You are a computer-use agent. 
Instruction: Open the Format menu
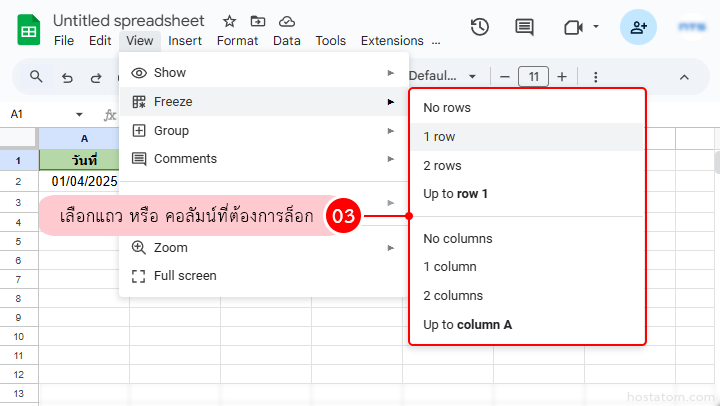click(x=237, y=41)
